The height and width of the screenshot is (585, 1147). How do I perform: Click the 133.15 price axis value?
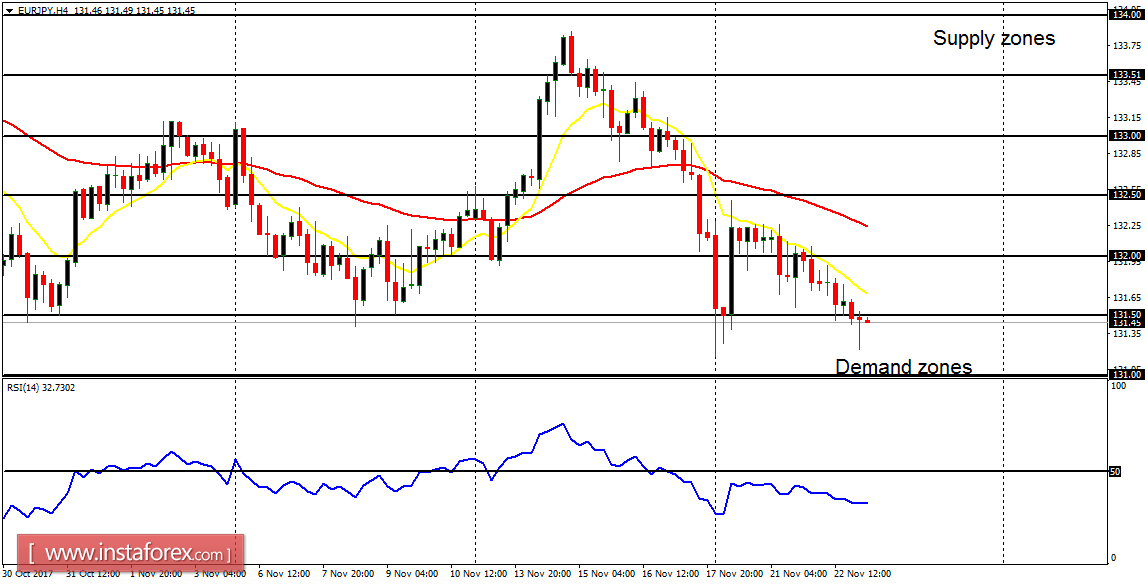pos(1127,118)
